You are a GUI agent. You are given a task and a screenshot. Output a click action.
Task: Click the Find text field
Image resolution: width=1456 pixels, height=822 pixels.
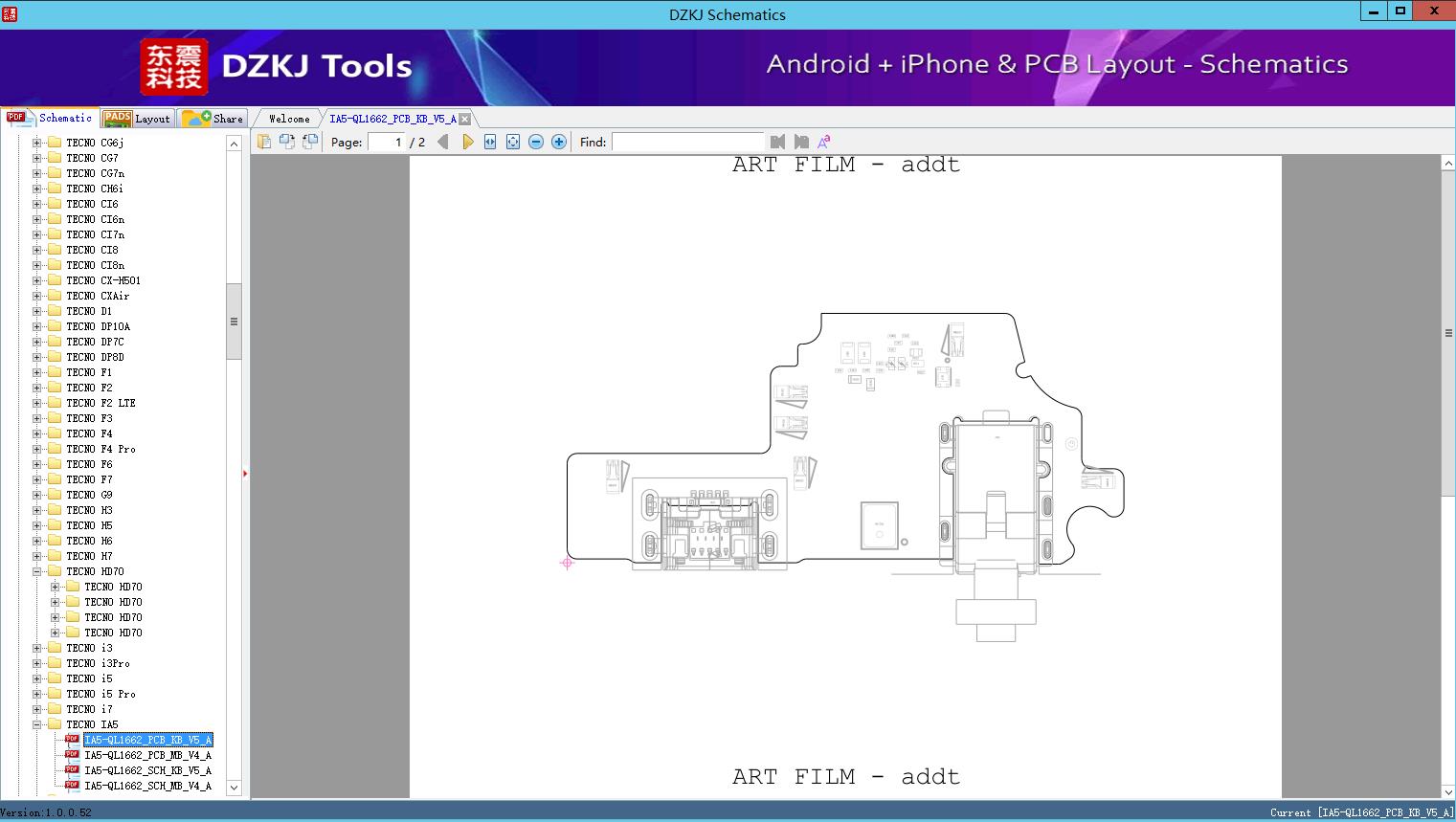(687, 142)
